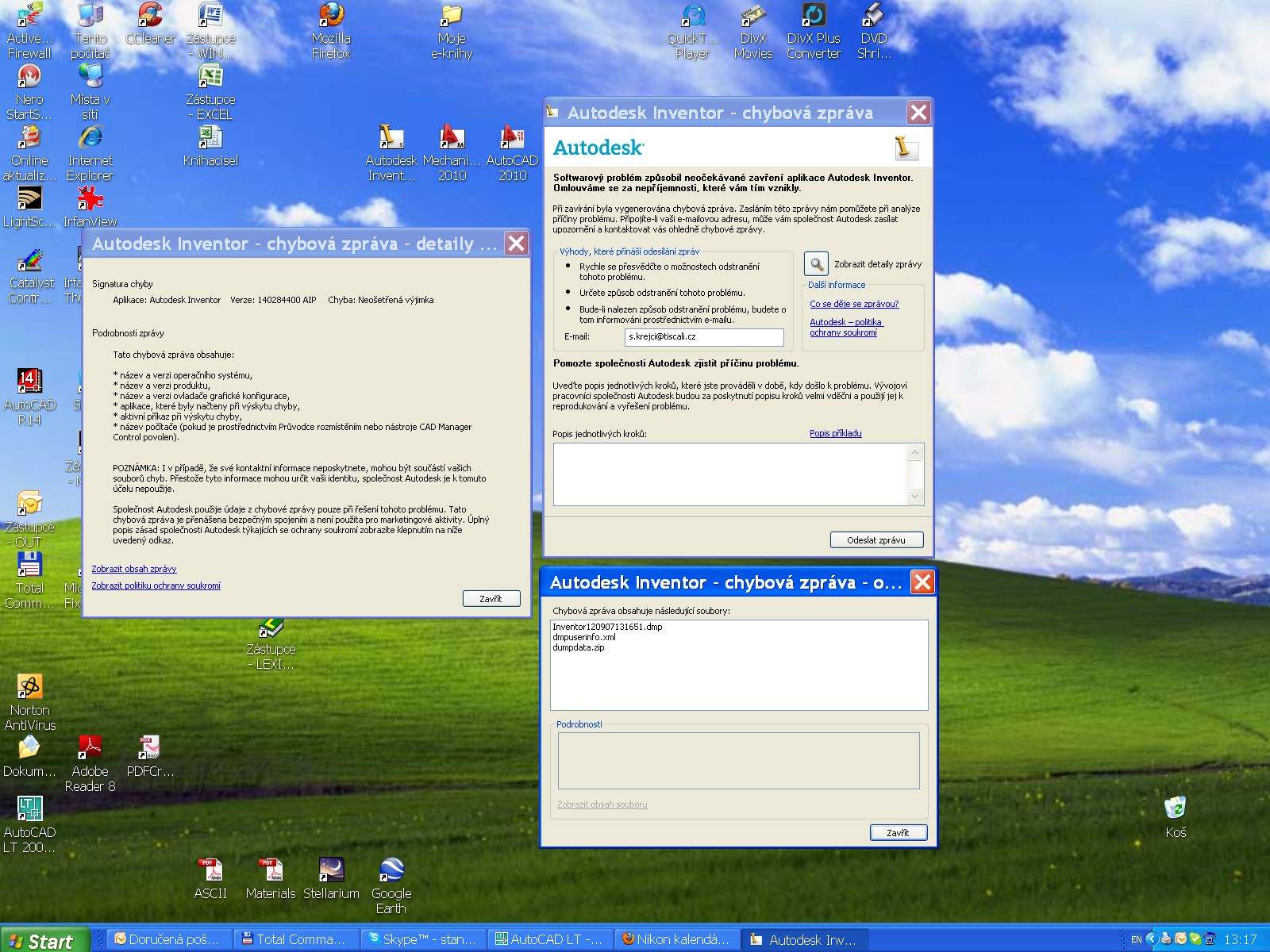
Task: Click scroll up arrow in steps description box
Action: [x=914, y=453]
